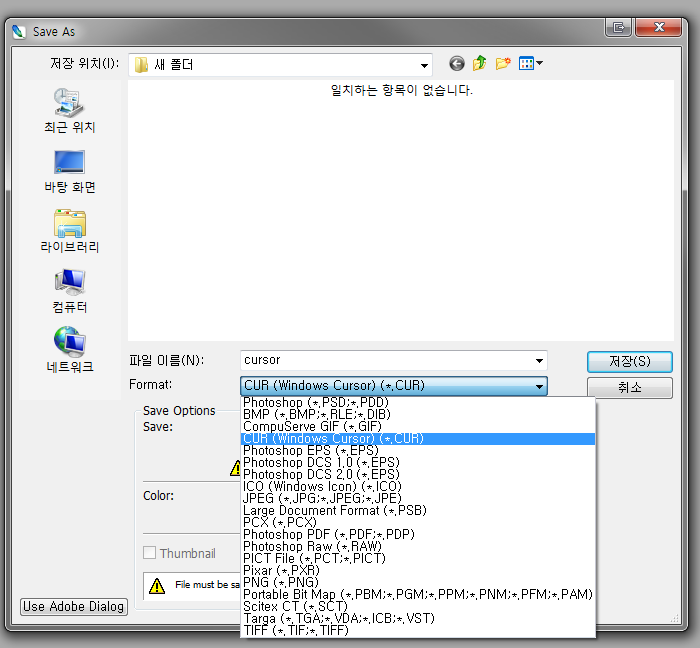Select ICO (Windows Icon) format
Screen dimensions: 700x648
(418, 486)
